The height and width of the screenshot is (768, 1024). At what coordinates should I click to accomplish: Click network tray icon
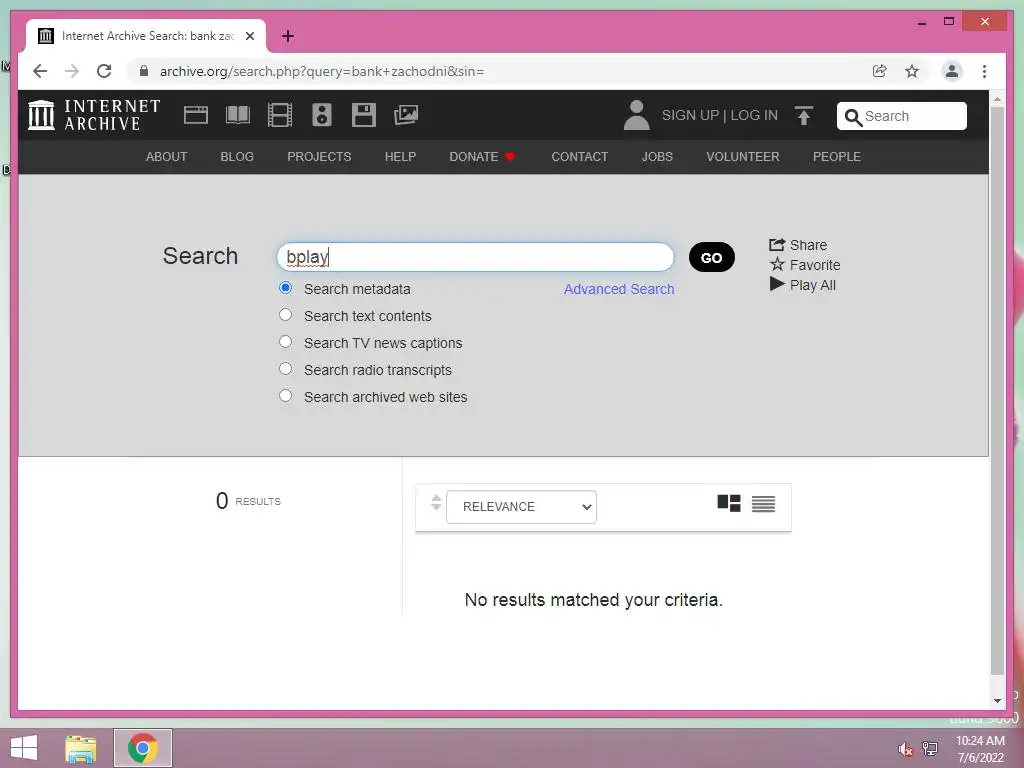[929, 749]
